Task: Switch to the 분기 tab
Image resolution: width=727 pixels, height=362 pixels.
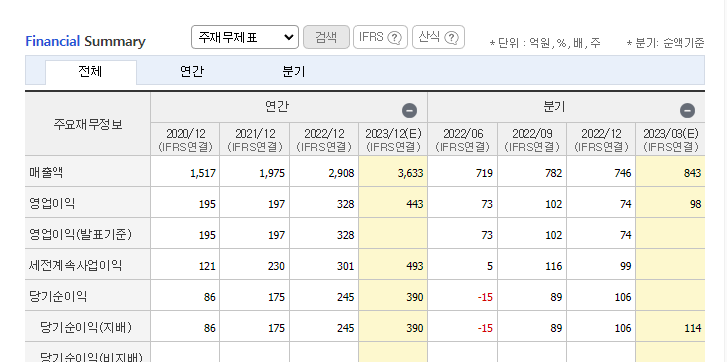Action: [x=293, y=72]
